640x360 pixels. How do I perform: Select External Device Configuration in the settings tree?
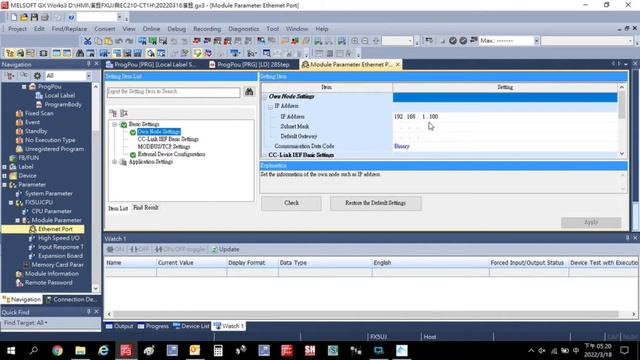[x=171, y=154]
